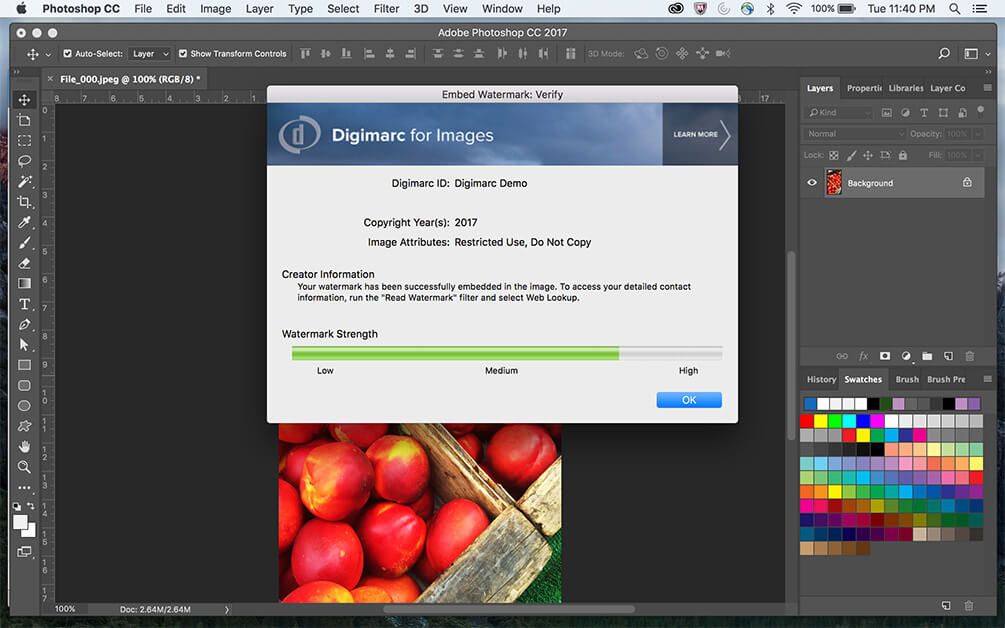1005x628 pixels.
Task: Select the Rectangular Marquee tool
Action: [24, 140]
